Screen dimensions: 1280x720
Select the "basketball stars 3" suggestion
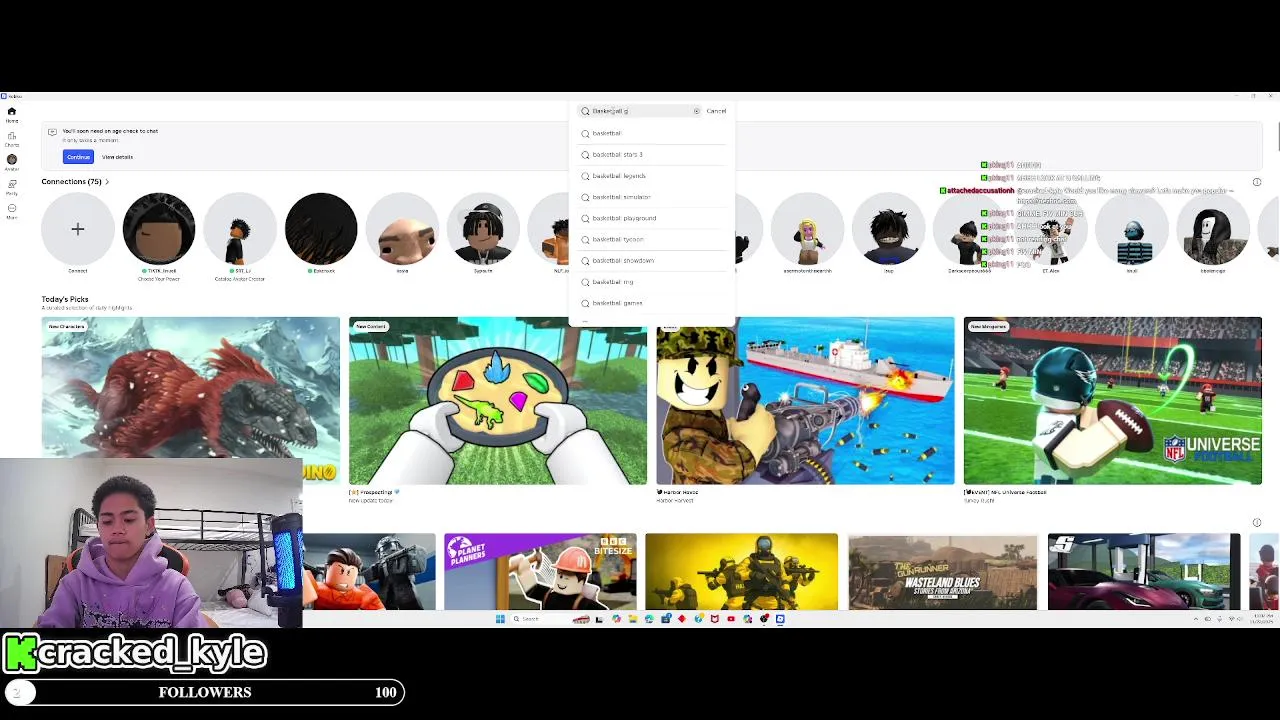[x=652, y=154]
